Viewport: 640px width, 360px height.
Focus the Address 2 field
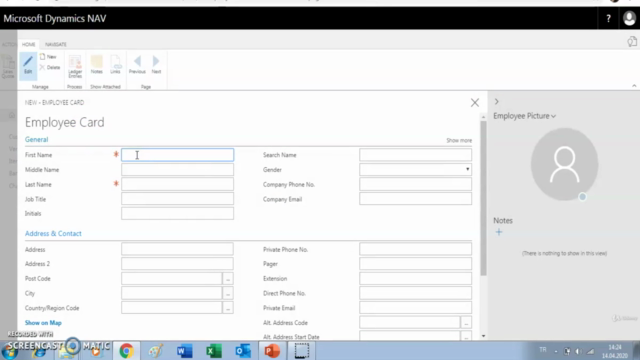[178, 264]
